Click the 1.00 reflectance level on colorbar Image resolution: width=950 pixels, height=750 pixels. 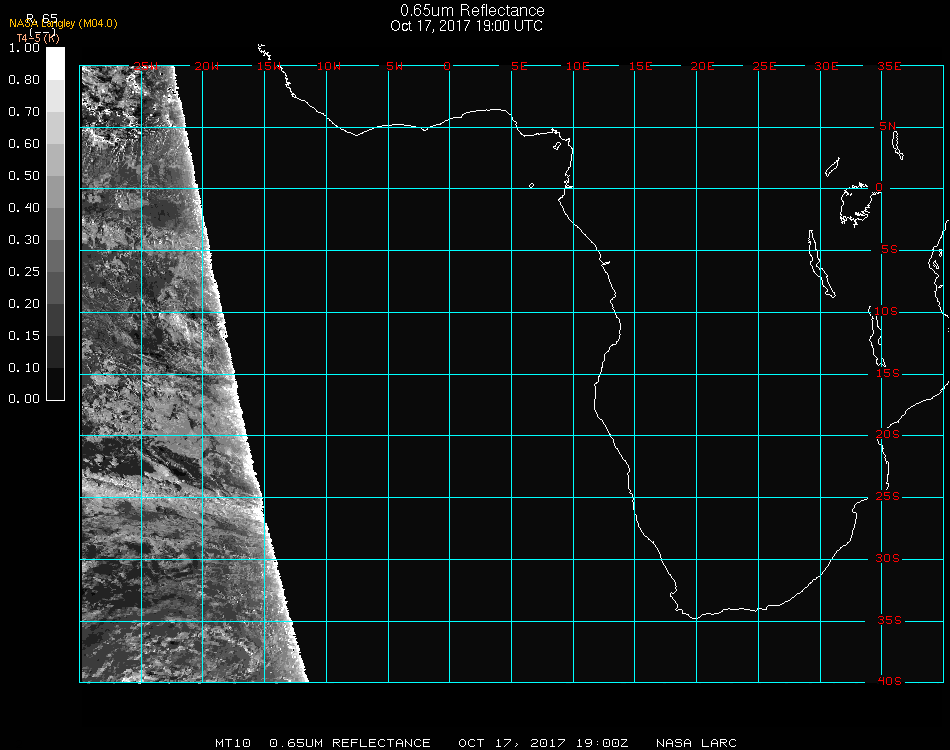24,48
